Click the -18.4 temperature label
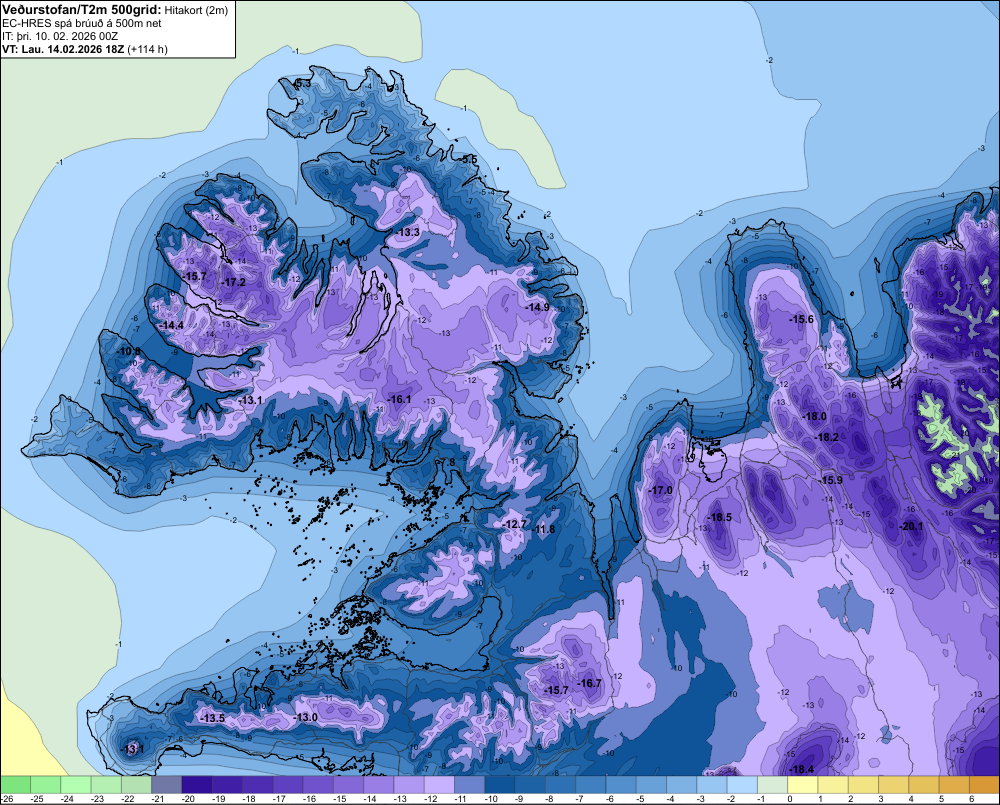Image resolution: width=1000 pixels, height=805 pixels. click(x=801, y=769)
